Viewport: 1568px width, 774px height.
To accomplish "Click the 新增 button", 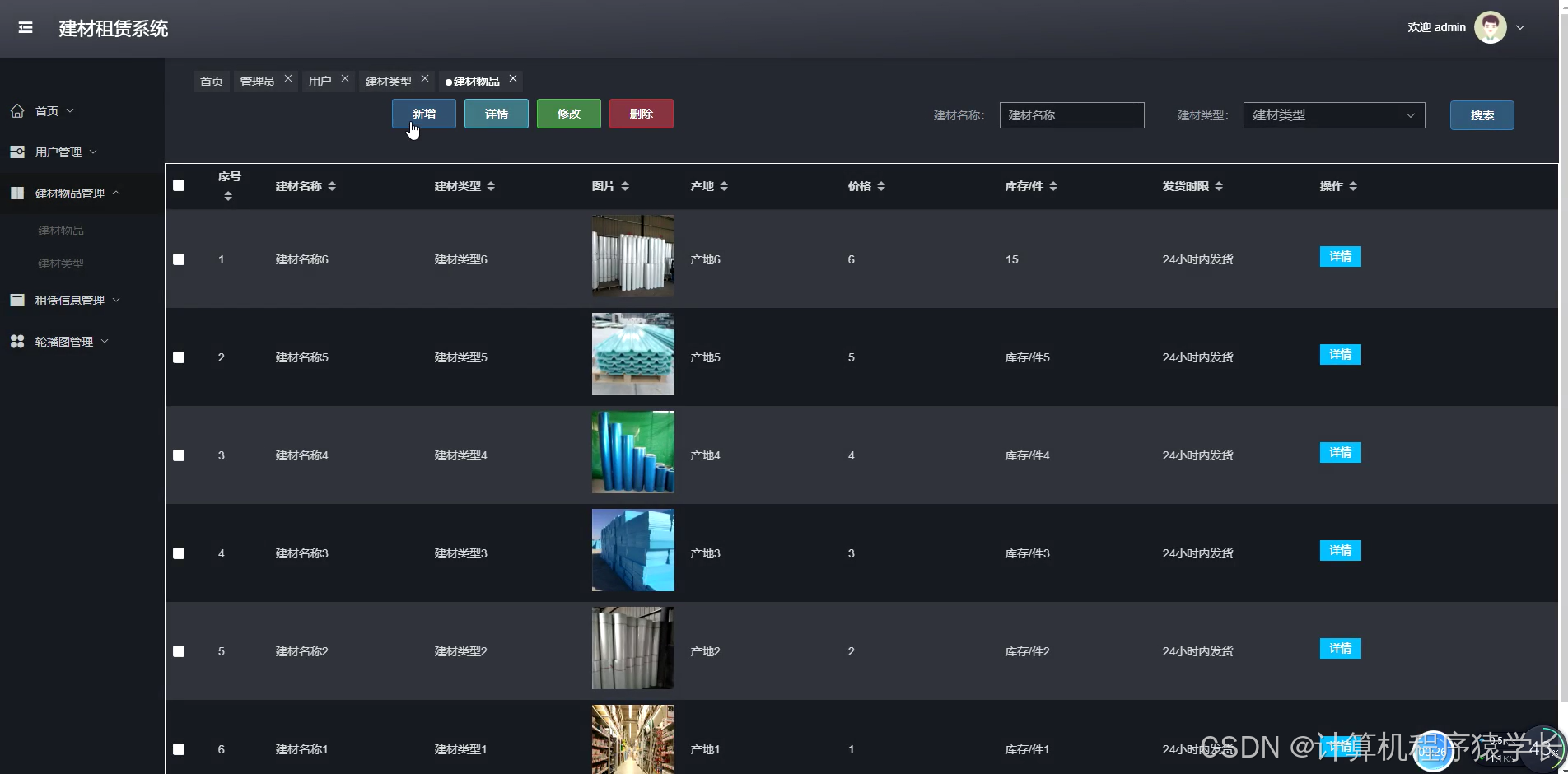I will click(424, 114).
